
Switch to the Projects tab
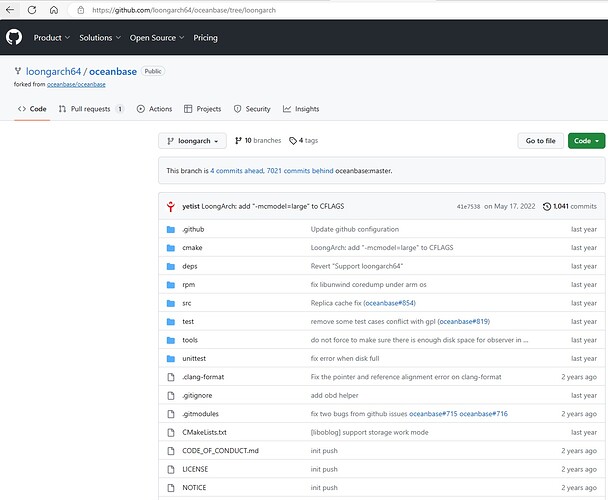pyautogui.click(x=202, y=109)
